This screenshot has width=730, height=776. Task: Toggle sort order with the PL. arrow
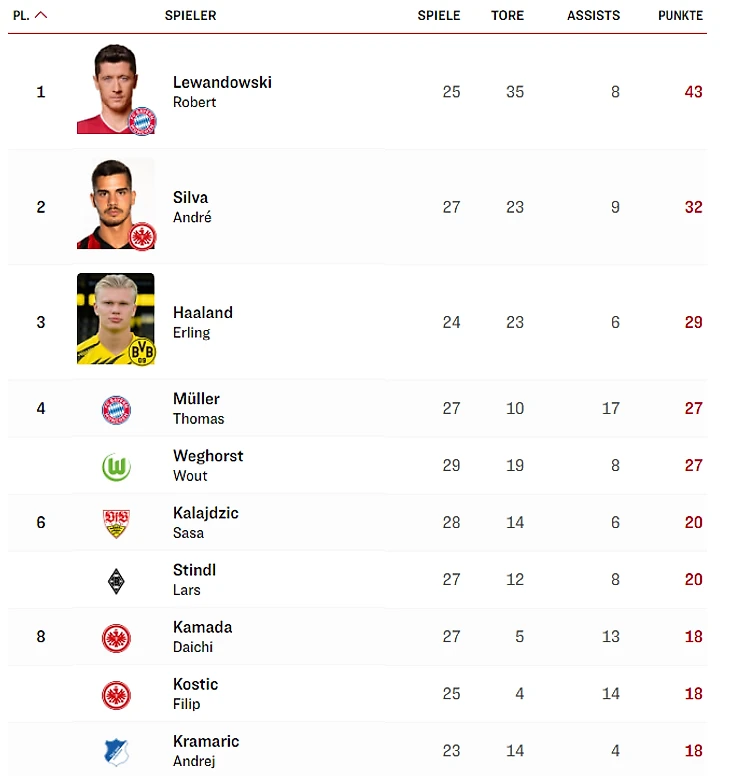tap(42, 15)
